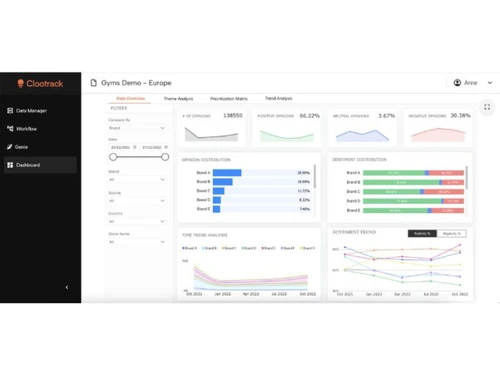Viewport: 500px width, 375px height.
Task: Toggle Brand C in Time Trend legend
Action: pyautogui.click(x=229, y=248)
